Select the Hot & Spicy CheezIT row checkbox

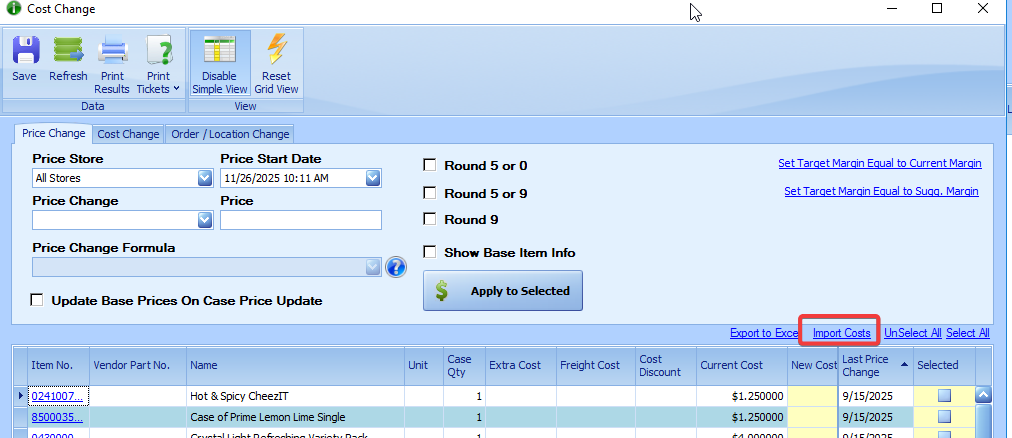(944, 396)
